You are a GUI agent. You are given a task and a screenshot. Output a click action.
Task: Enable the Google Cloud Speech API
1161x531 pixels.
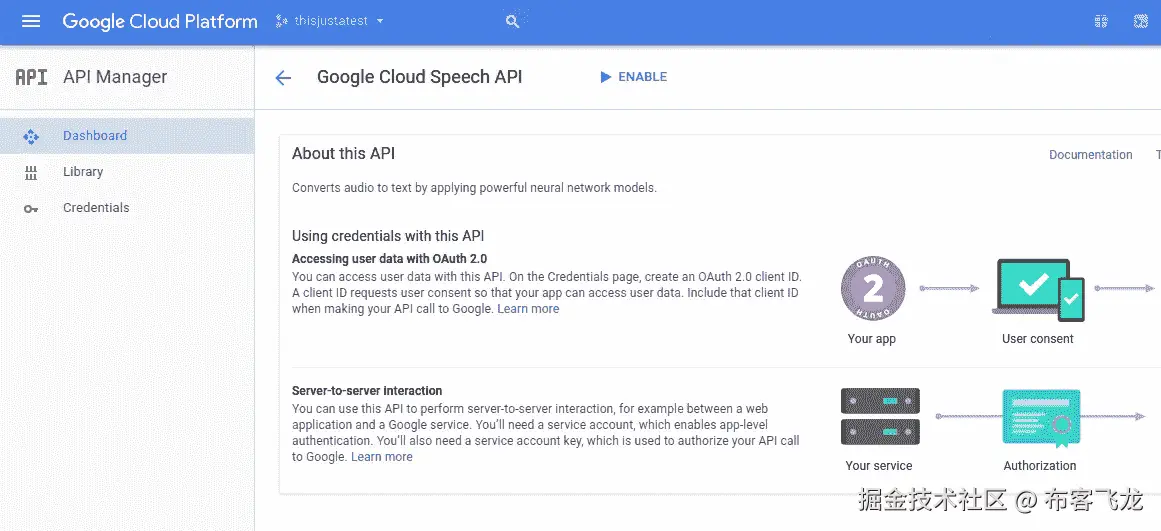[633, 77]
